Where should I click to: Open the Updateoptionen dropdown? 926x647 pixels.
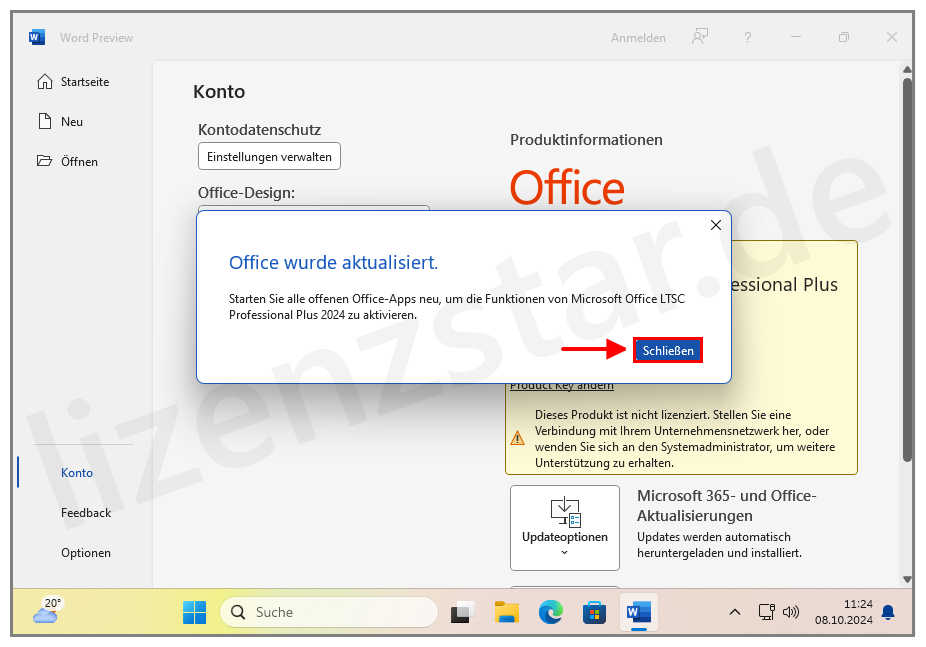565,528
